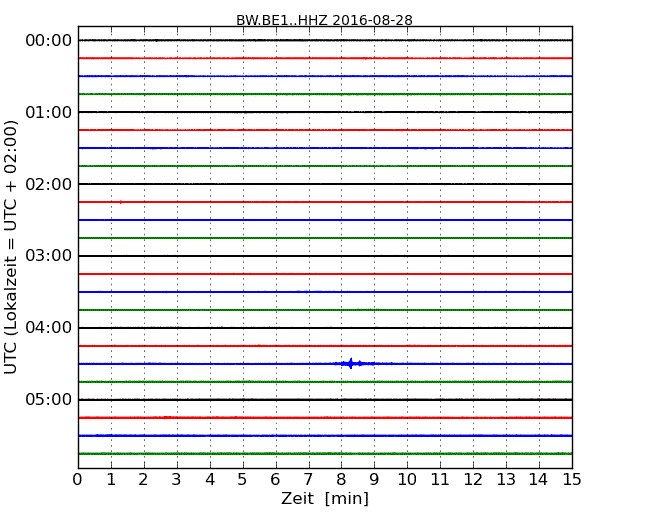Click x-axis tick label 9
Viewport: 650px width, 520px height.
coord(374,480)
